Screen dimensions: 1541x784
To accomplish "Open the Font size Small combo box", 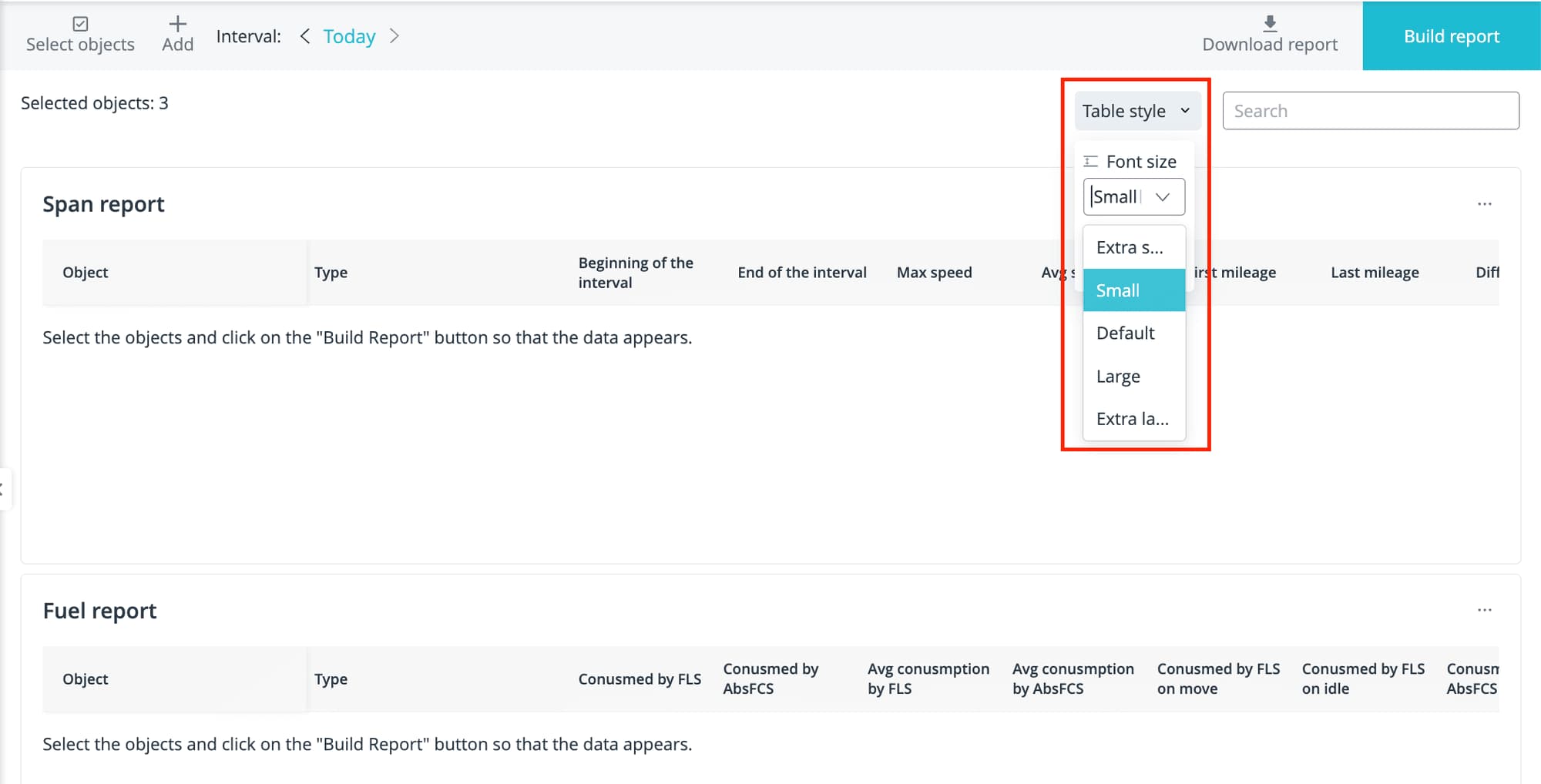I will pyautogui.click(x=1133, y=197).
